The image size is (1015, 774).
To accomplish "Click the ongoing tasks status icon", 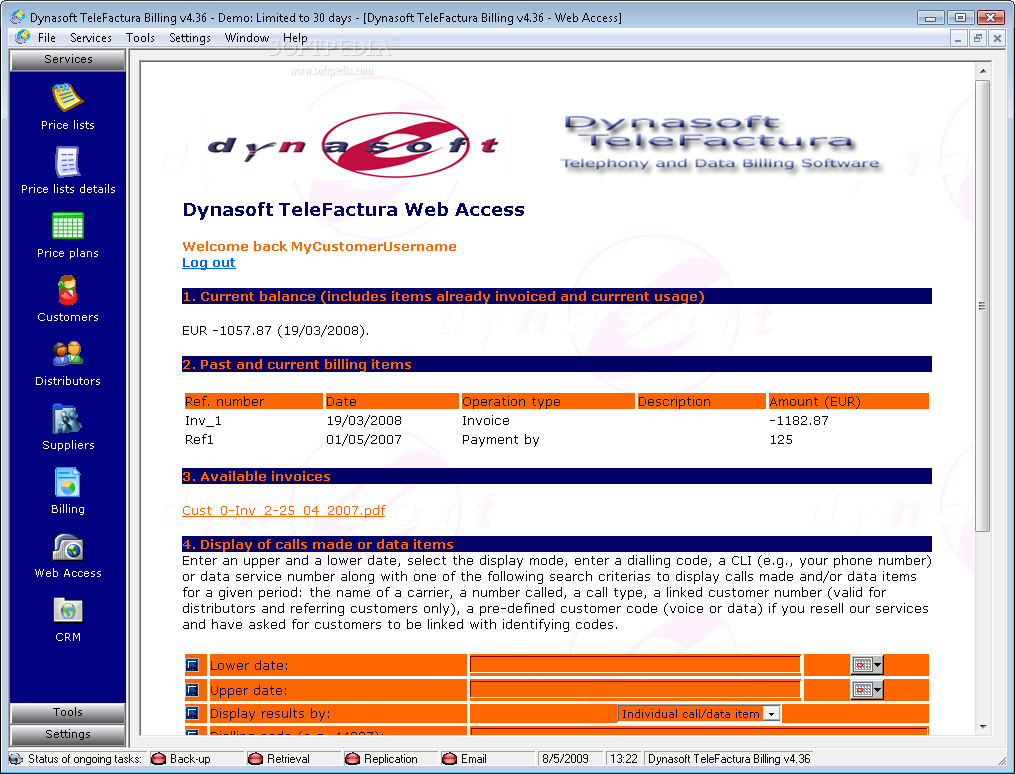I will 17,758.
